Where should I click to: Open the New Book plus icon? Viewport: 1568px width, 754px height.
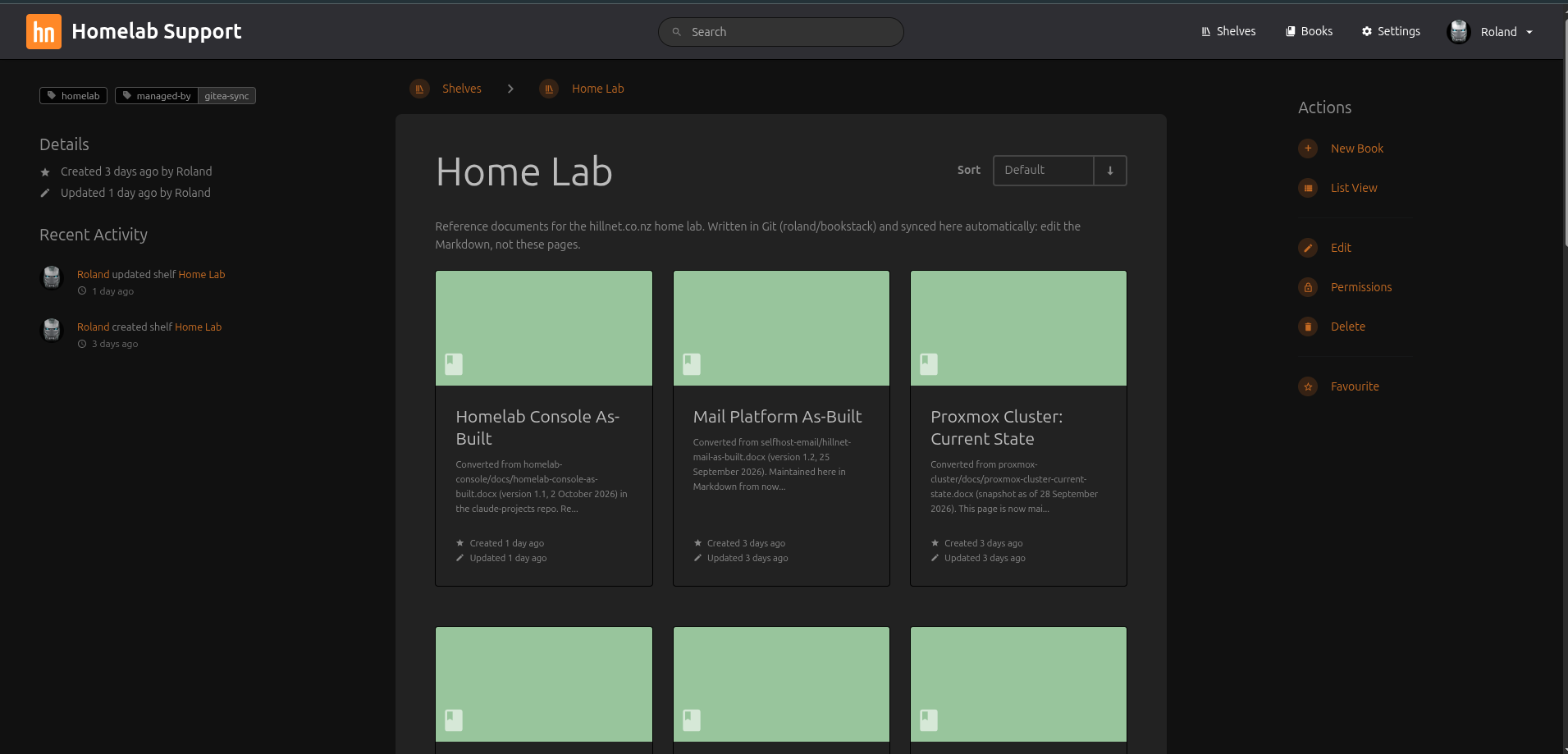[1308, 149]
